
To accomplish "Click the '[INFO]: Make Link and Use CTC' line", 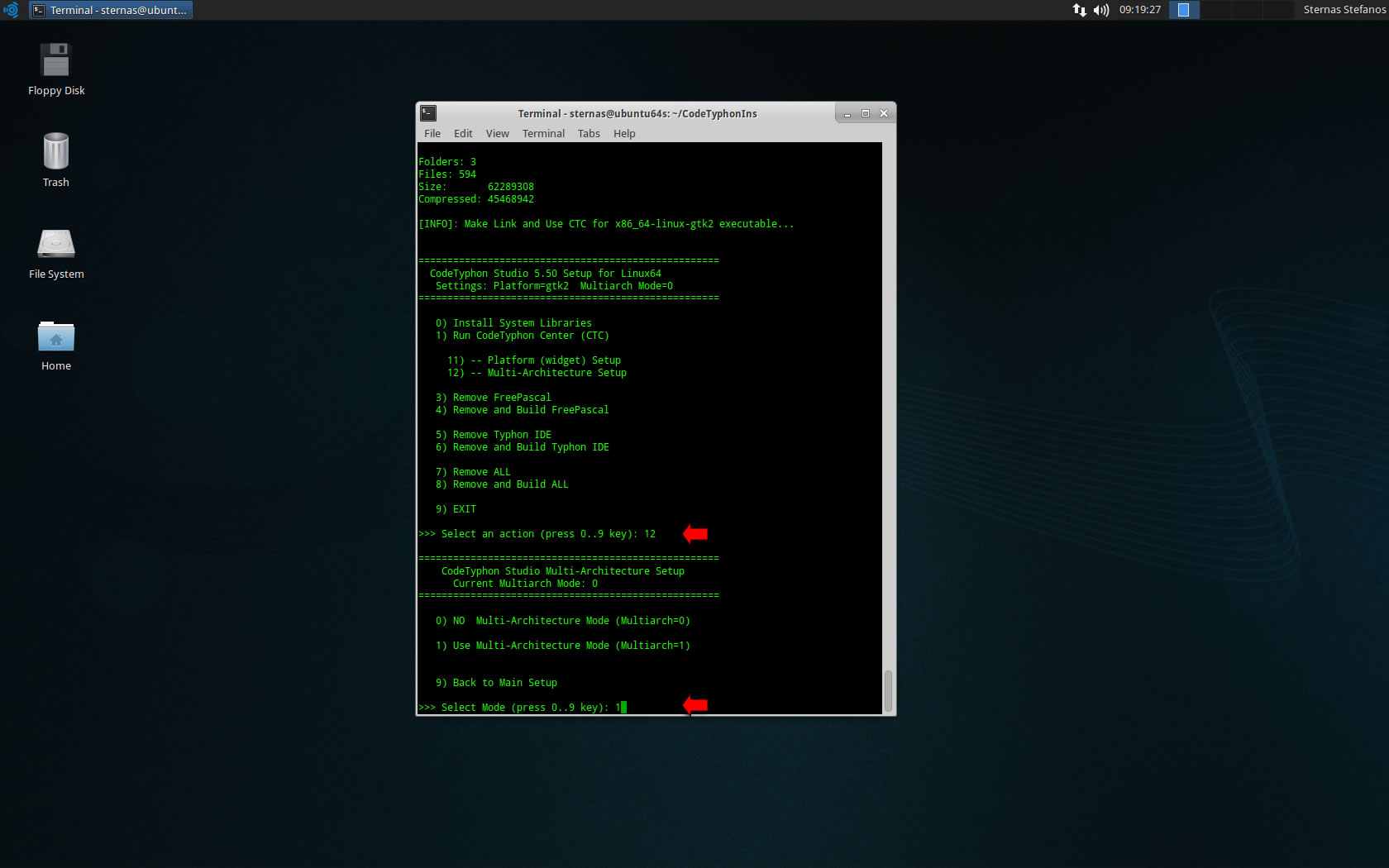I will tap(605, 224).
